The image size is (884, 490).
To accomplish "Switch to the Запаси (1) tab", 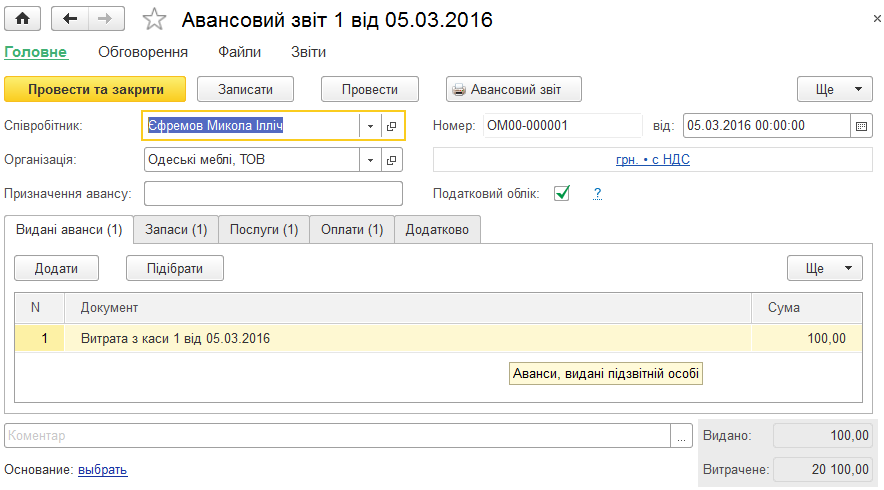I will pyautogui.click(x=176, y=229).
